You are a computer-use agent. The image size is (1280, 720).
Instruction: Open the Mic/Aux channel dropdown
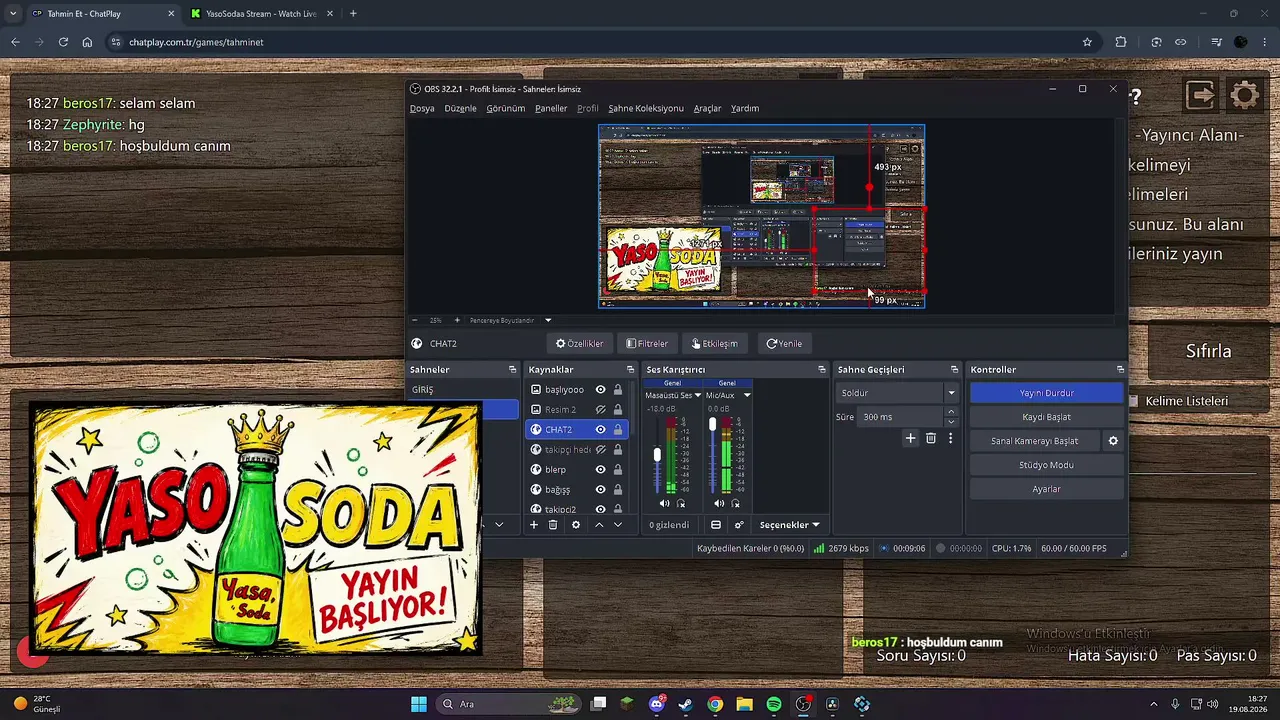747,395
